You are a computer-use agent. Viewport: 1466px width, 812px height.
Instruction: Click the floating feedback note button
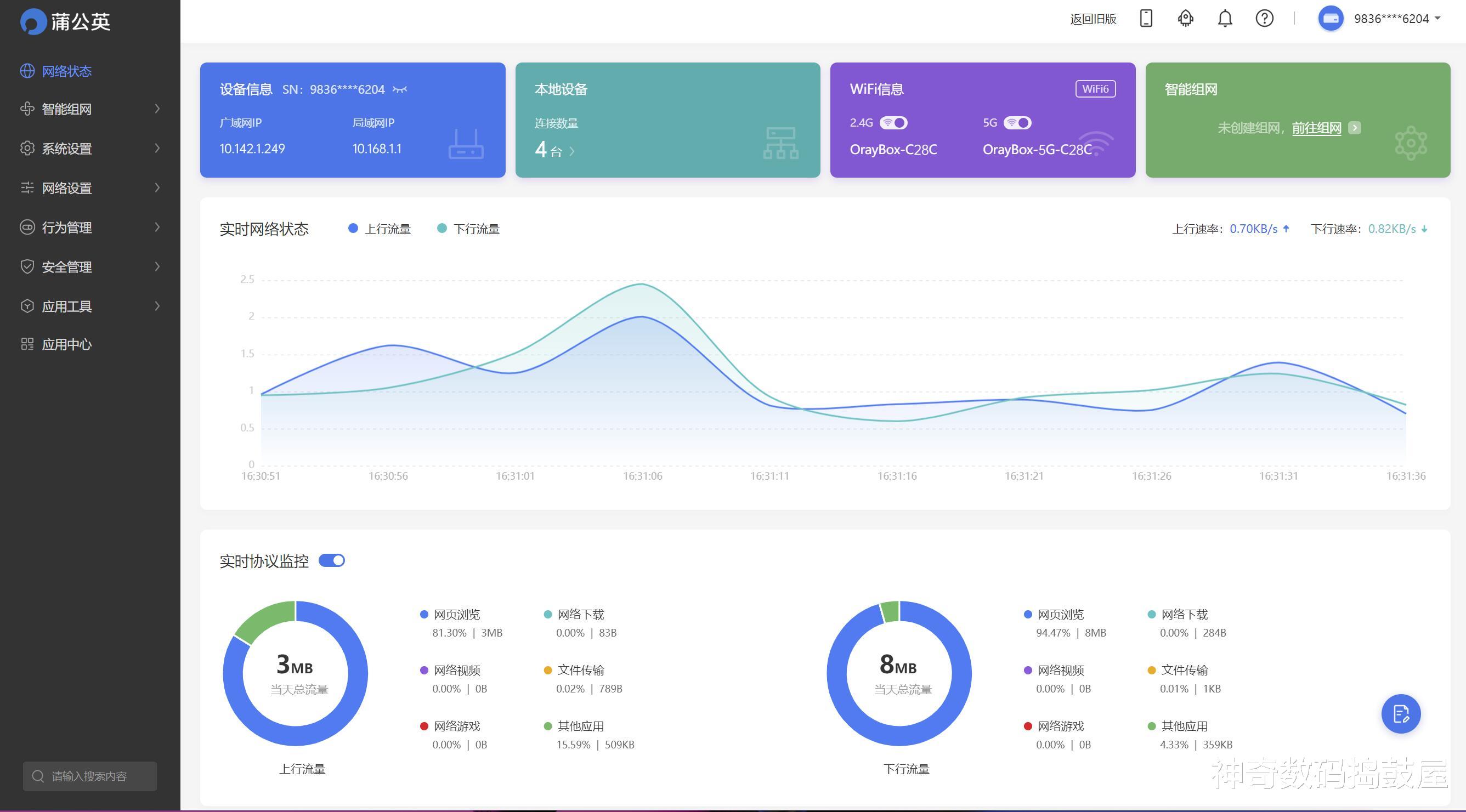click(1401, 713)
